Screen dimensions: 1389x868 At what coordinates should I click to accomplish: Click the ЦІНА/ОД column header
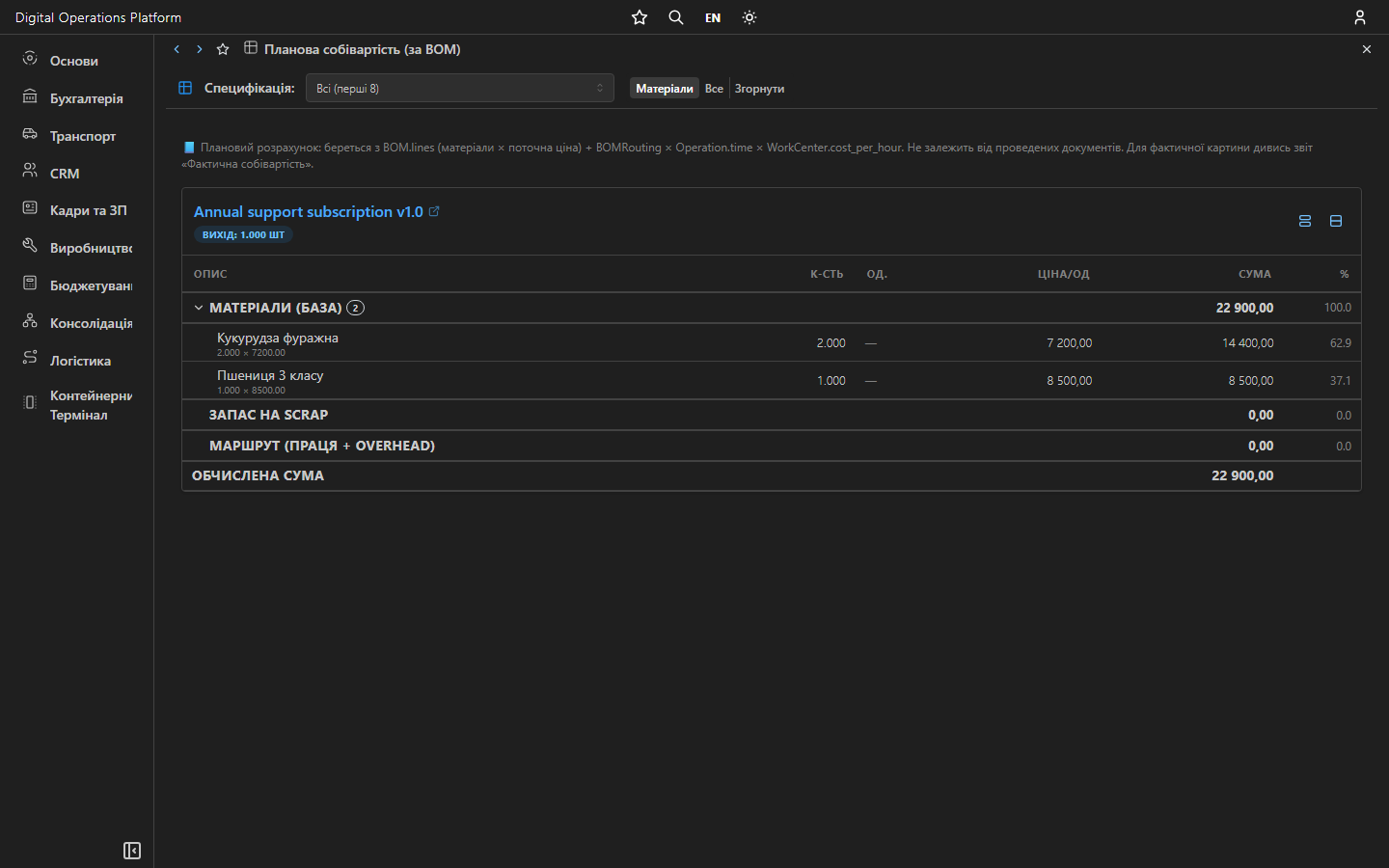point(1064,274)
